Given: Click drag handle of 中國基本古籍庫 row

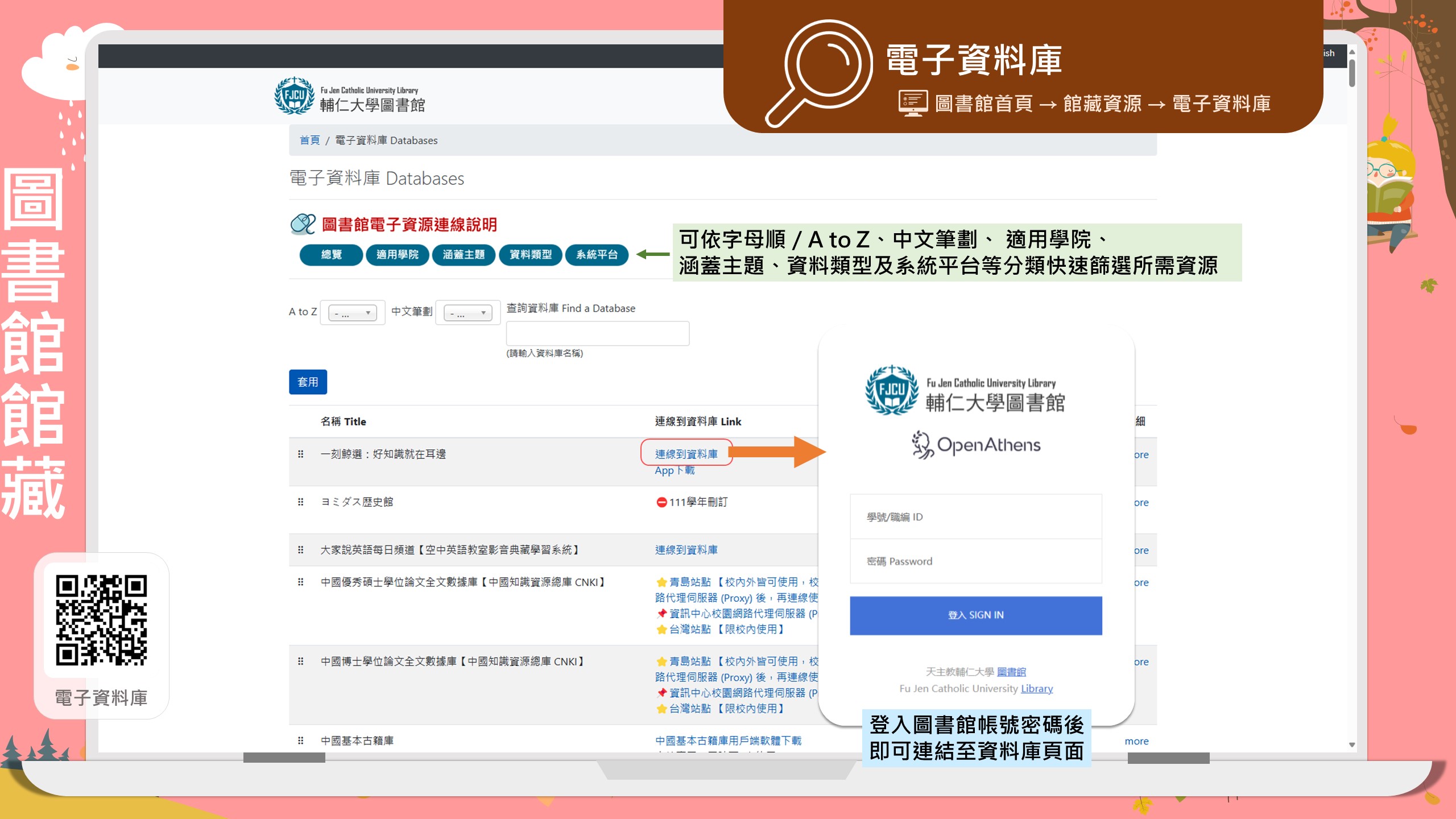Looking at the screenshot, I should tap(300, 740).
